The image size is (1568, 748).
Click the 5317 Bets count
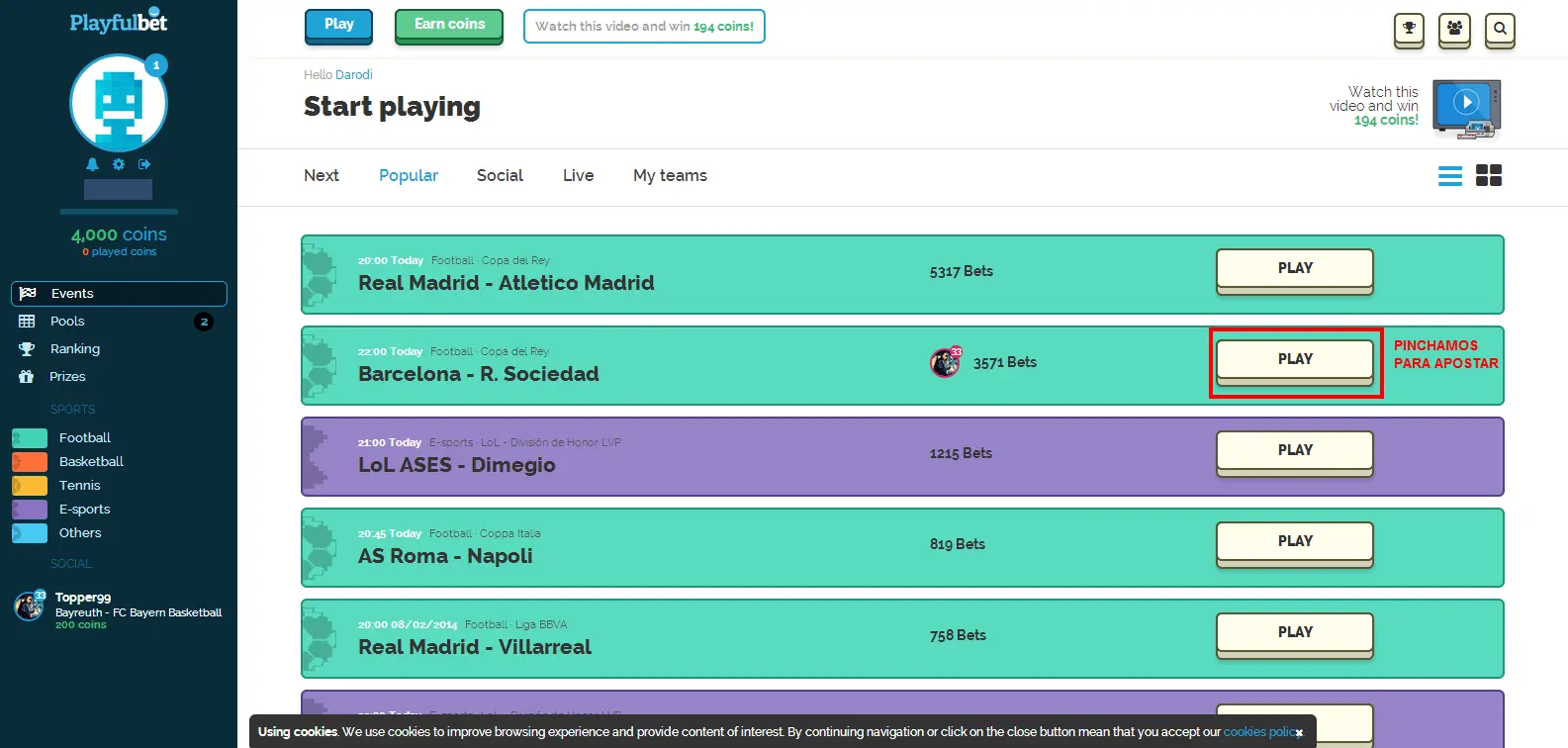pos(962,272)
